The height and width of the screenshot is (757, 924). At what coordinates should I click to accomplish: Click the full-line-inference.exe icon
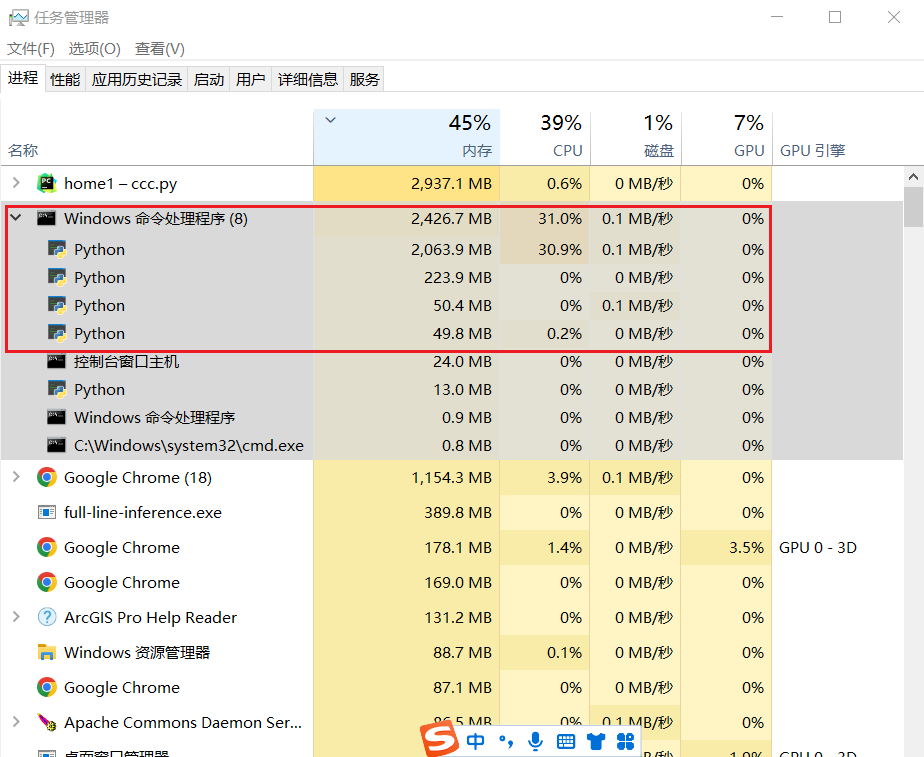tap(47, 513)
